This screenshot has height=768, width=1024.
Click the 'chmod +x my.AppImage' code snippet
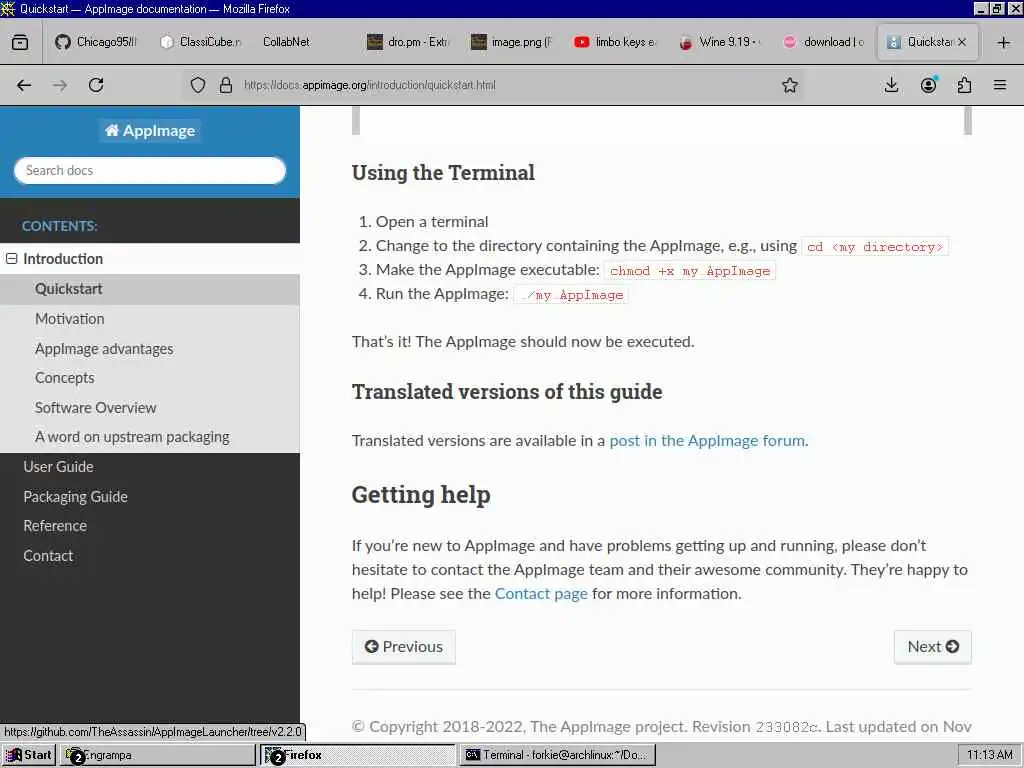[x=690, y=271]
